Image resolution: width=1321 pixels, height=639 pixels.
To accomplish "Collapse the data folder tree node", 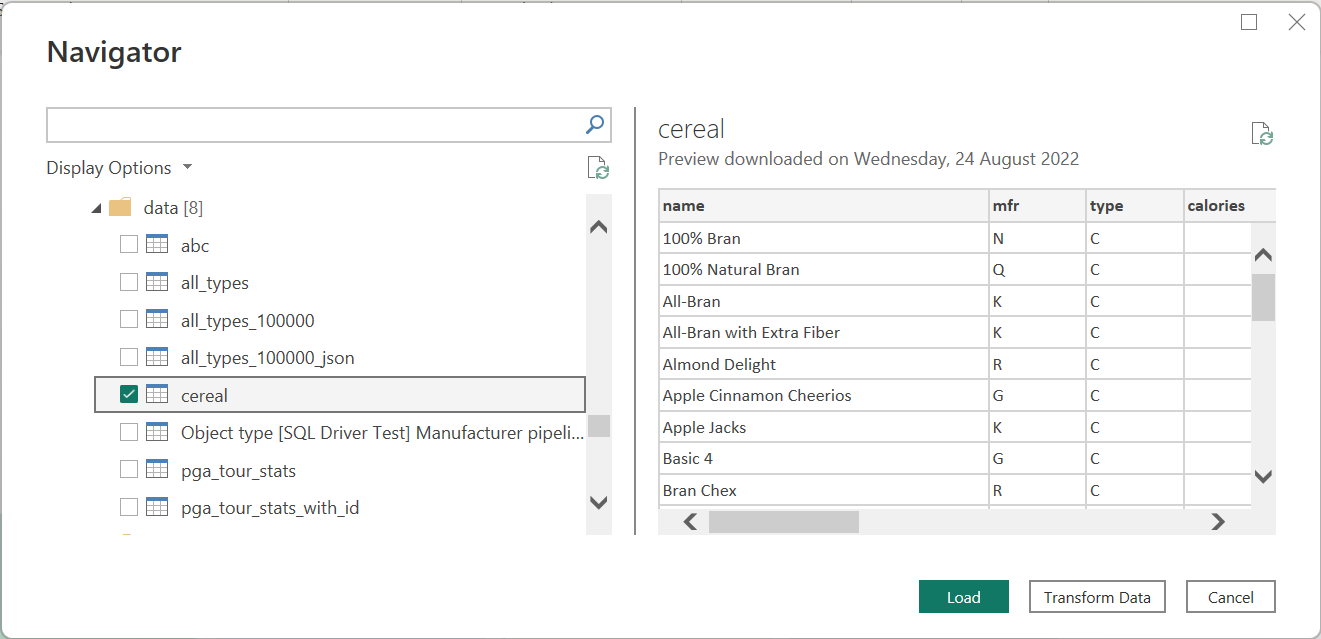I will (x=96, y=207).
